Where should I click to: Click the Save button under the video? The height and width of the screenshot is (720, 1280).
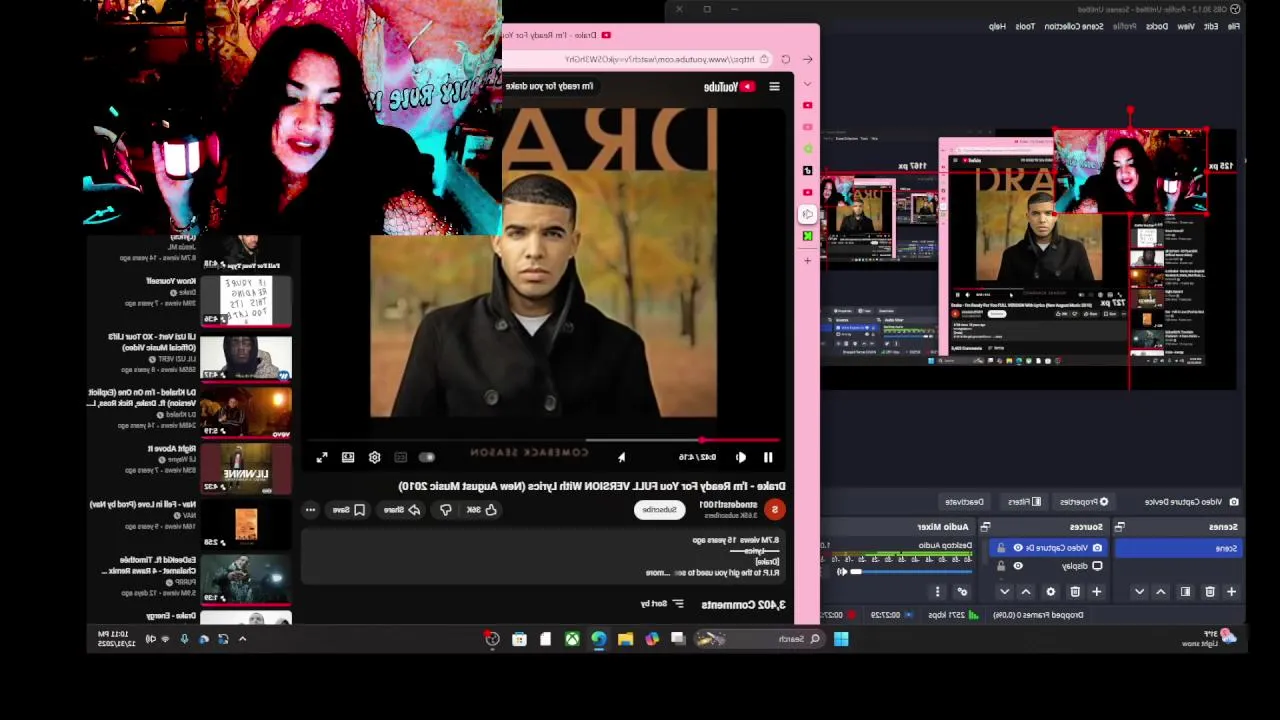tap(348, 510)
